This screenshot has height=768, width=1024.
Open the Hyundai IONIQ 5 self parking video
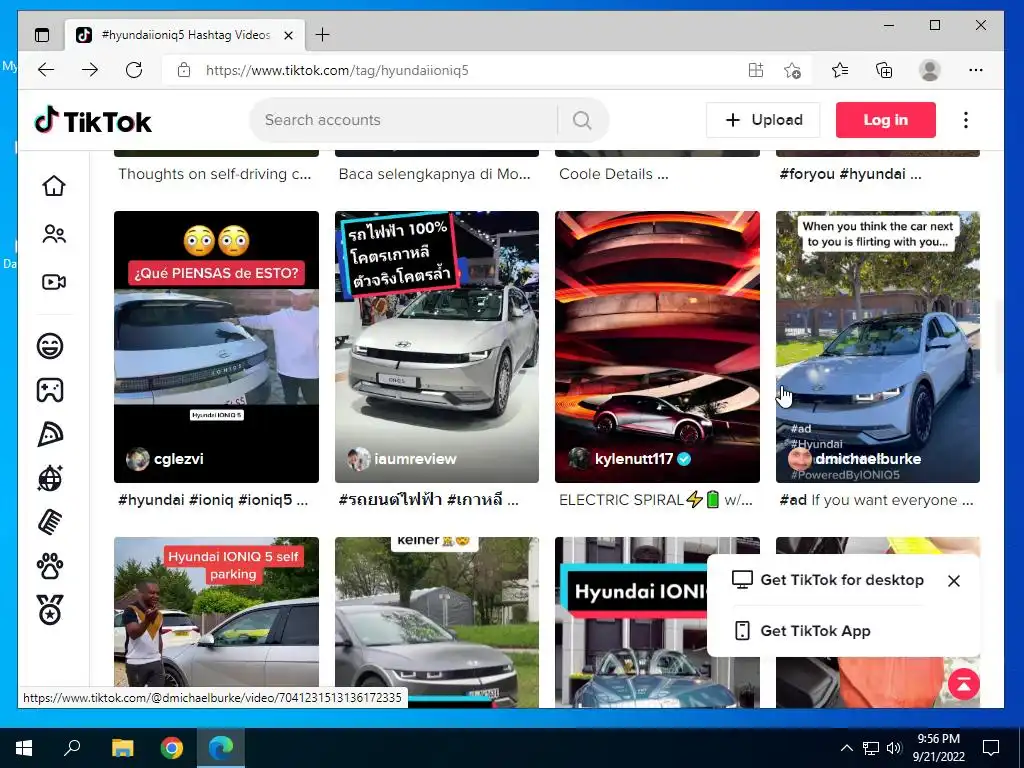(x=216, y=622)
